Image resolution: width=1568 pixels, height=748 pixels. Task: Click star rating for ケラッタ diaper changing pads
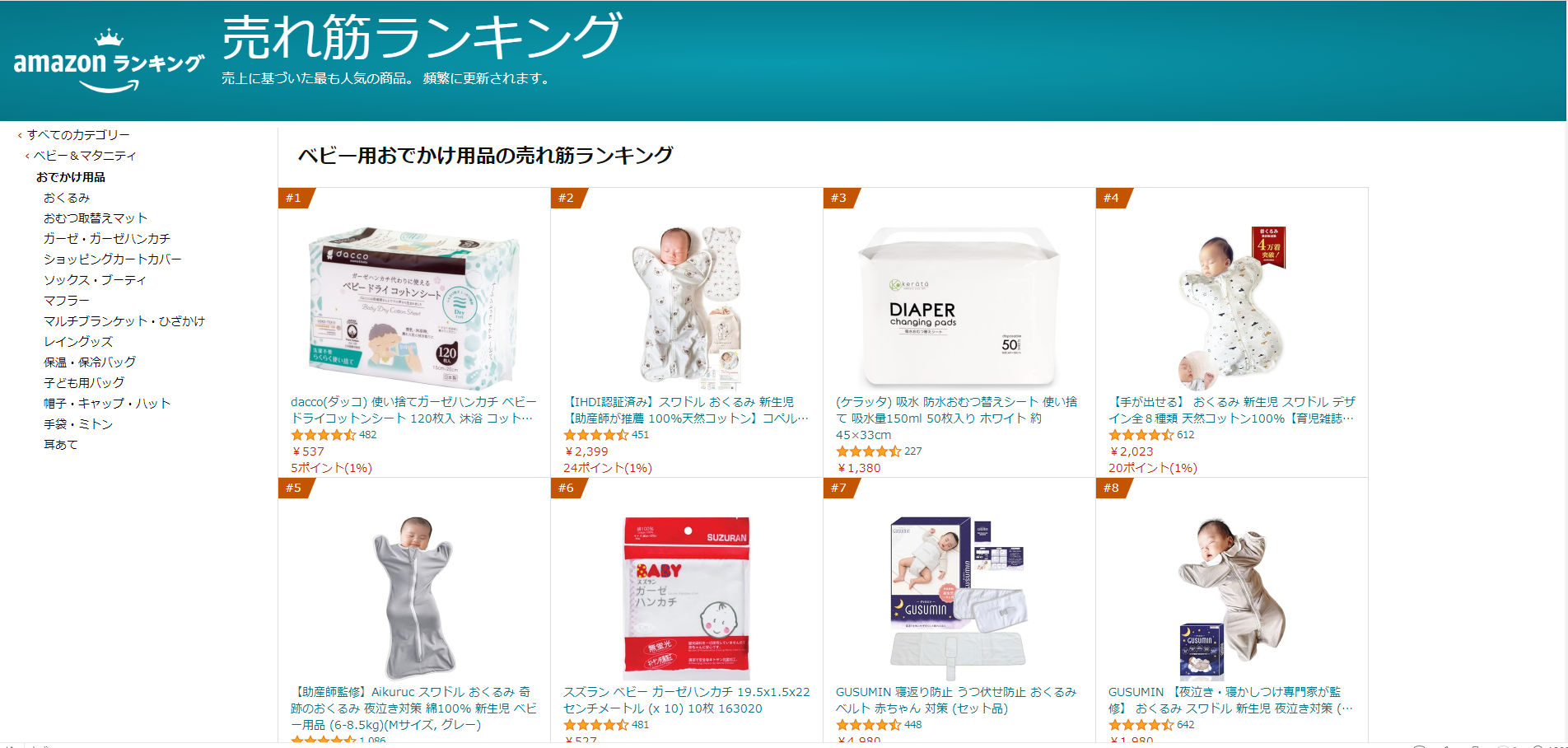(x=868, y=451)
